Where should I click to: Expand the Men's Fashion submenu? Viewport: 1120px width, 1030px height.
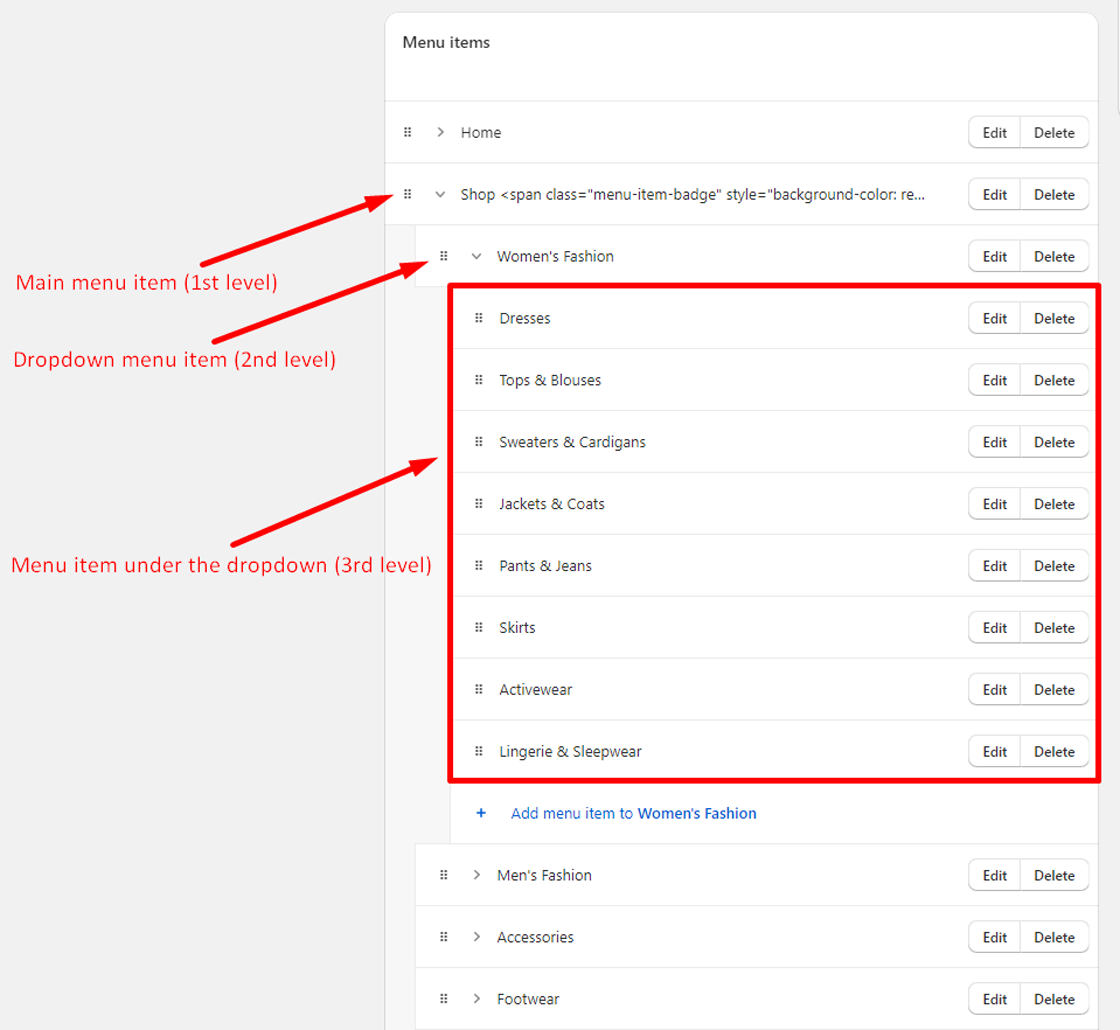[476, 875]
